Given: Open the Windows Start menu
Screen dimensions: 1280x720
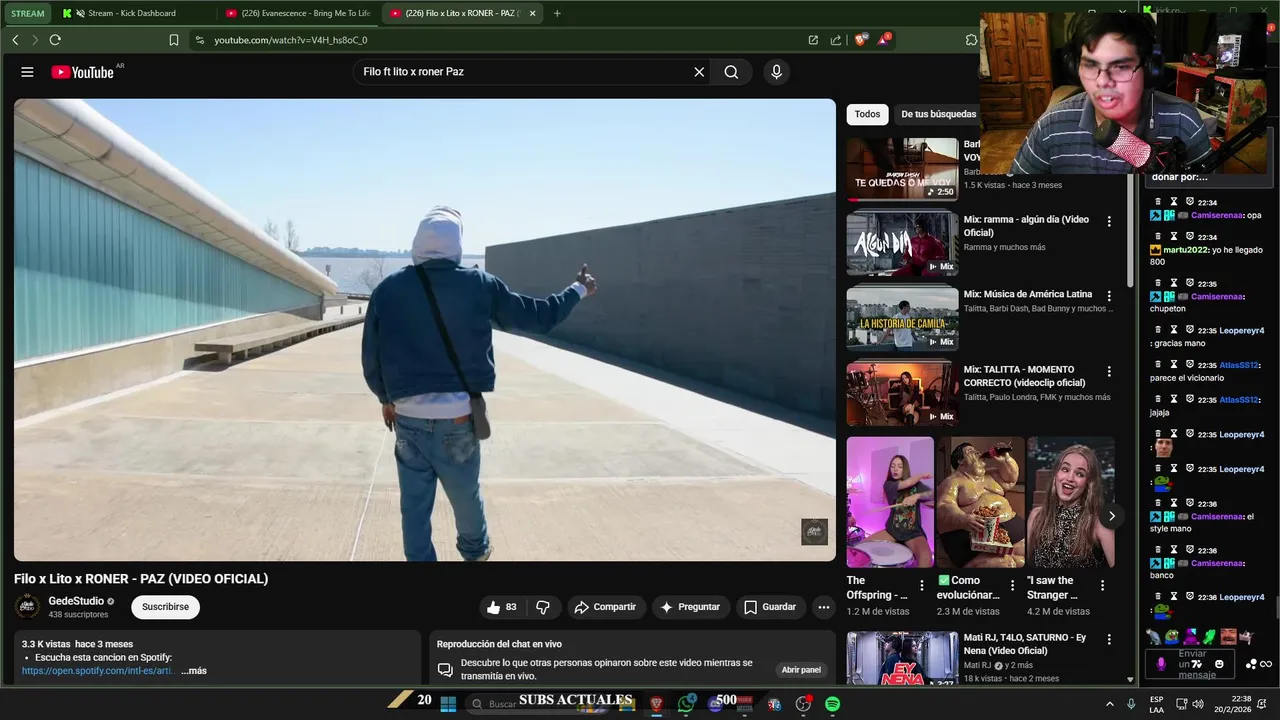Looking at the screenshot, I should [448, 704].
